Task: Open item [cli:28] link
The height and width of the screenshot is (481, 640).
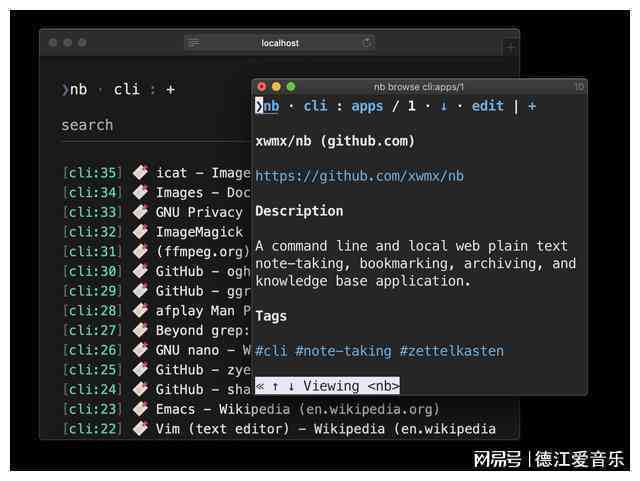Action: pos(93,311)
